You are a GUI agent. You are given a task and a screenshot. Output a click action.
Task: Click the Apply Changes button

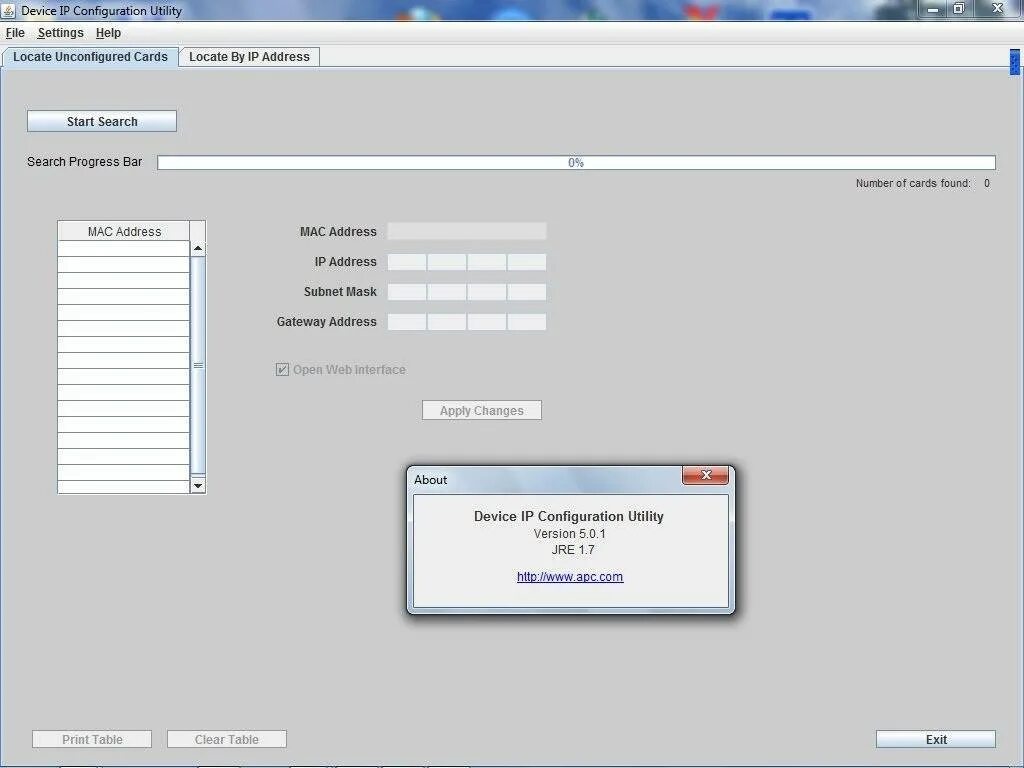482,410
